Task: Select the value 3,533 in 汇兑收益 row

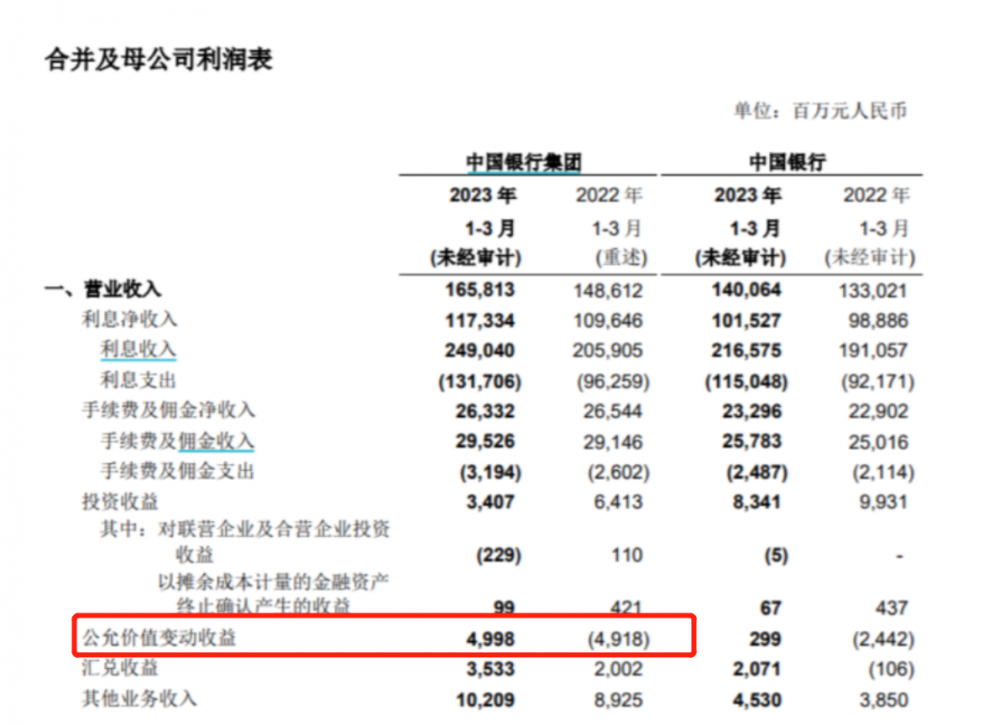Action: 490,669
